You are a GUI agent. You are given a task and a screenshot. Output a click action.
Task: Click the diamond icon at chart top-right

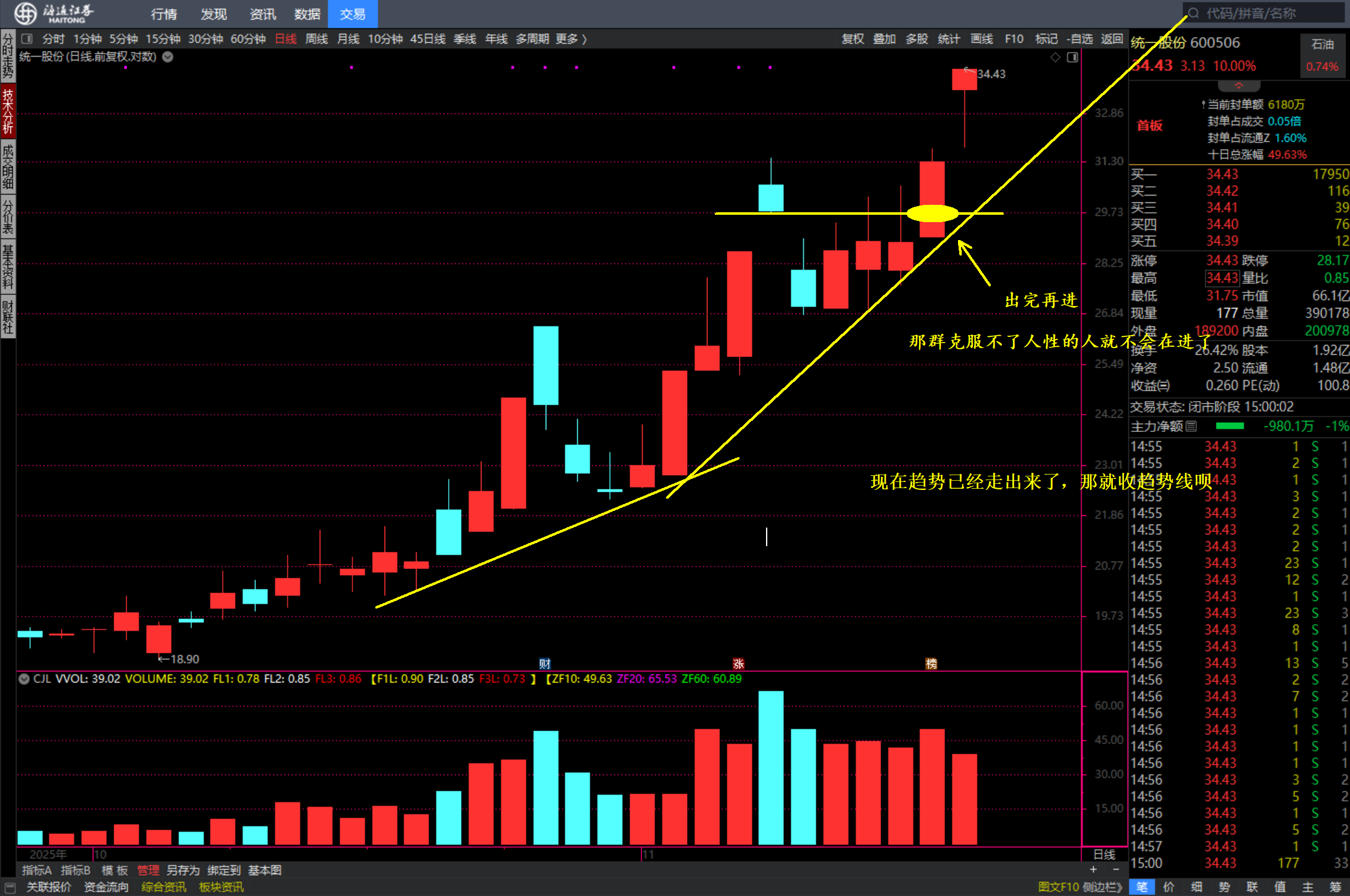tap(1055, 57)
